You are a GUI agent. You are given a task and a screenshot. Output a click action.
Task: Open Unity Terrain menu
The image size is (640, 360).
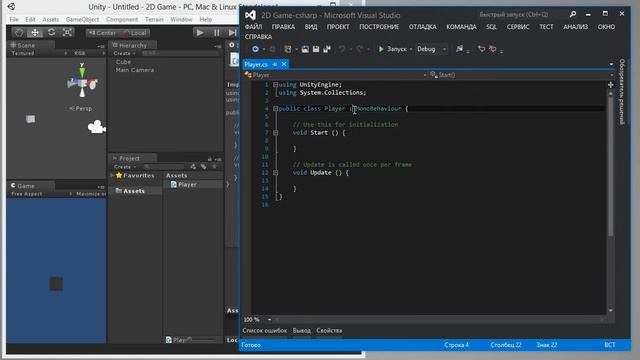(154, 20)
